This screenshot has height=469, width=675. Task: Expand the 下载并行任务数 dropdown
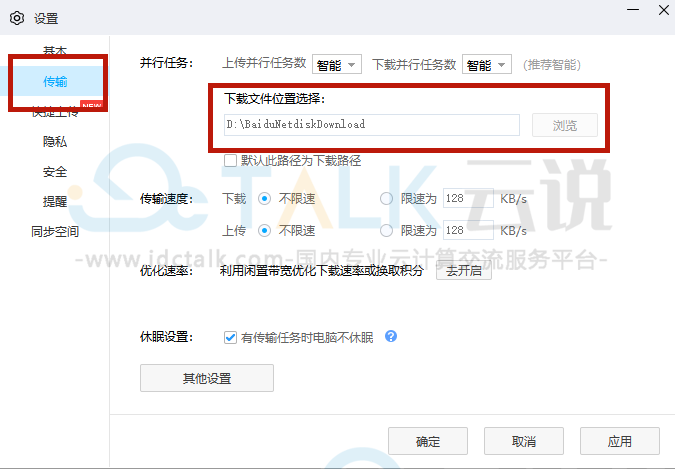486,65
